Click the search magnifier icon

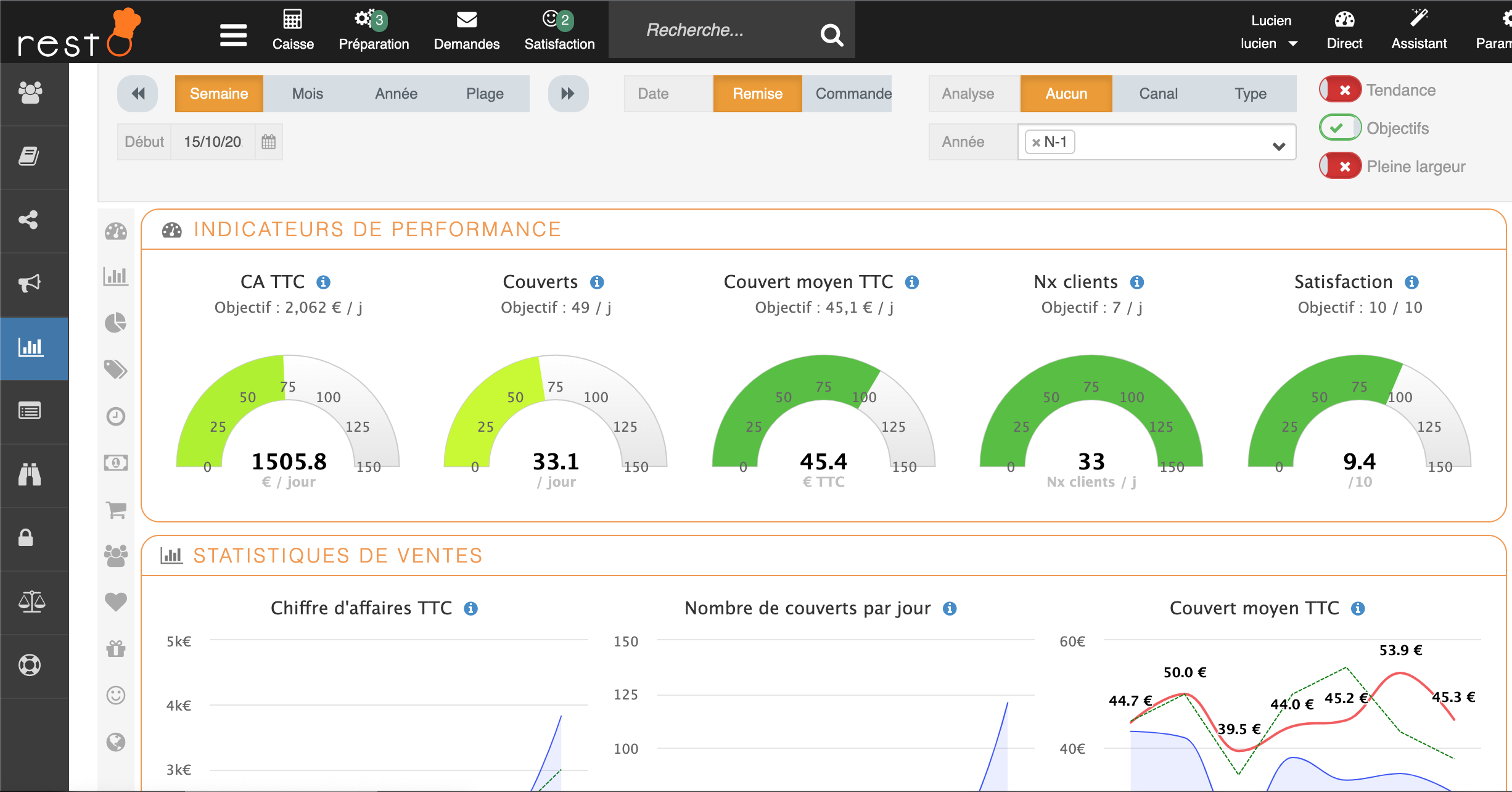pyautogui.click(x=831, y=35)
